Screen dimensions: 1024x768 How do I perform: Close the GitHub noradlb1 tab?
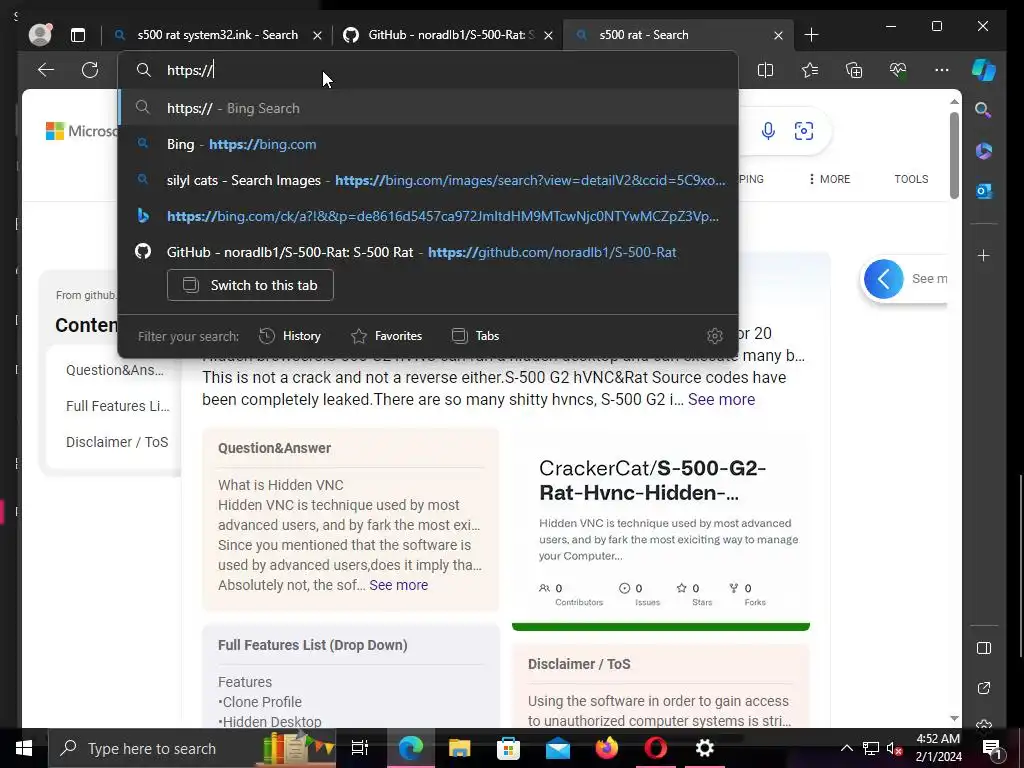coord(549,35)
